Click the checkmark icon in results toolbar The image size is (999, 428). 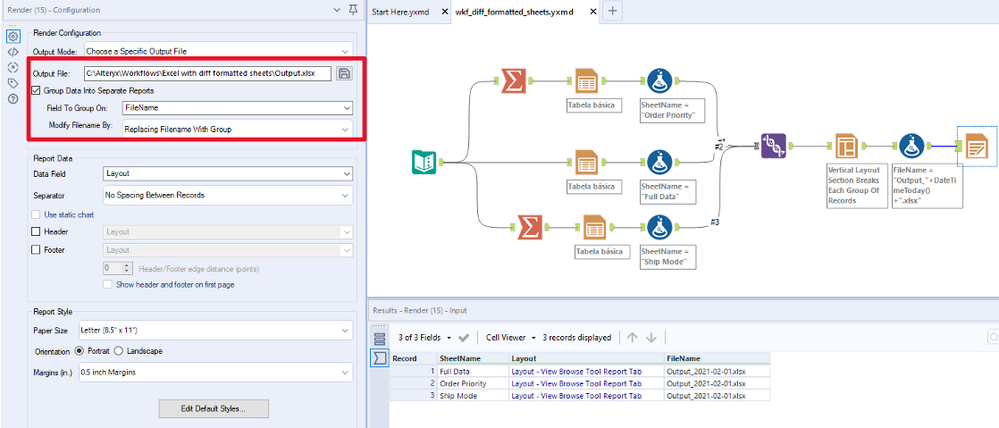[x=464, y=338]
